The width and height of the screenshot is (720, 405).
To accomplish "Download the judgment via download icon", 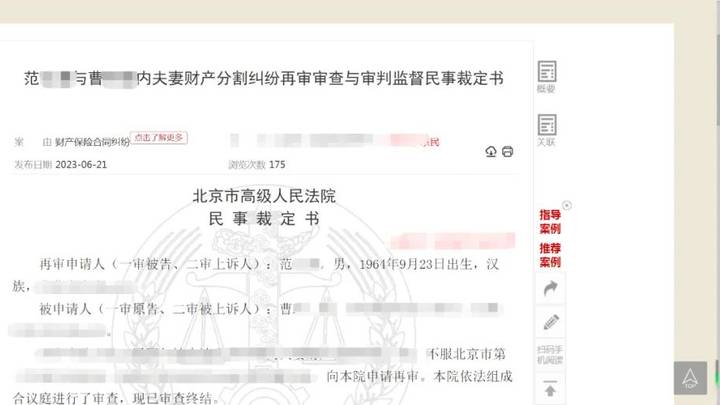I will tap(491, 152).
